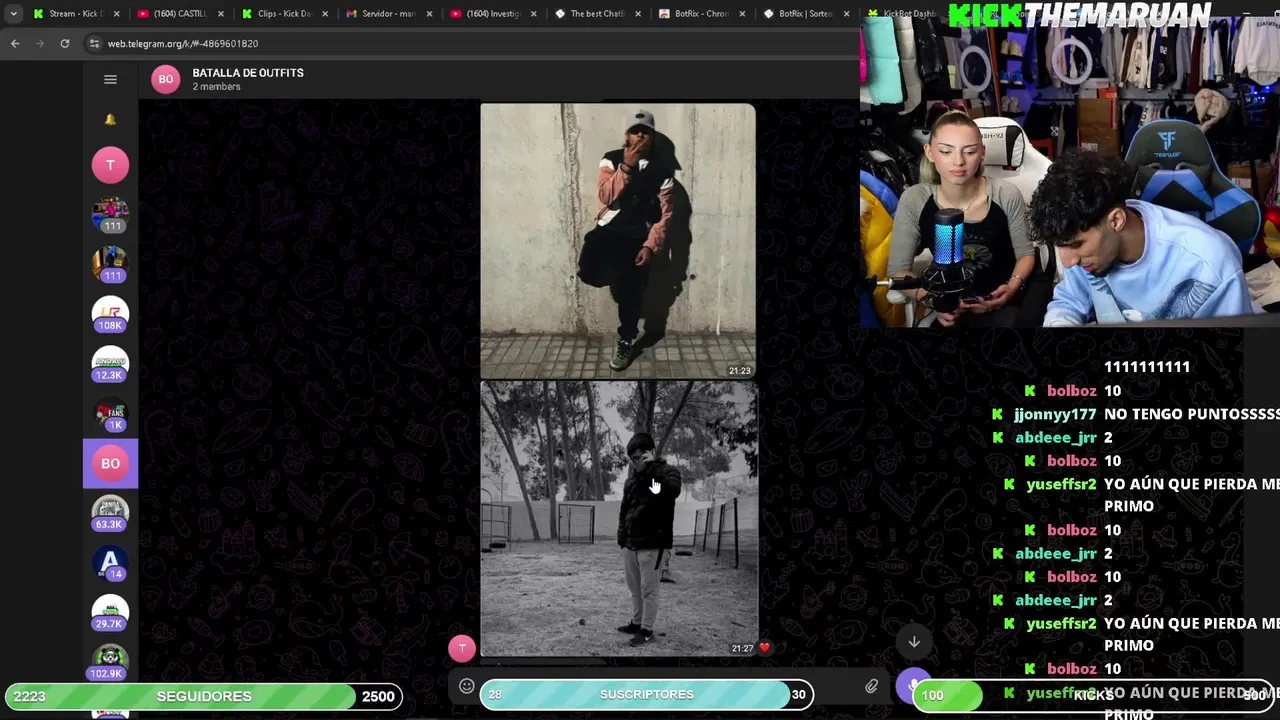Close the Stream - Kick tab

pyautogui.click(x=116, y=14)
